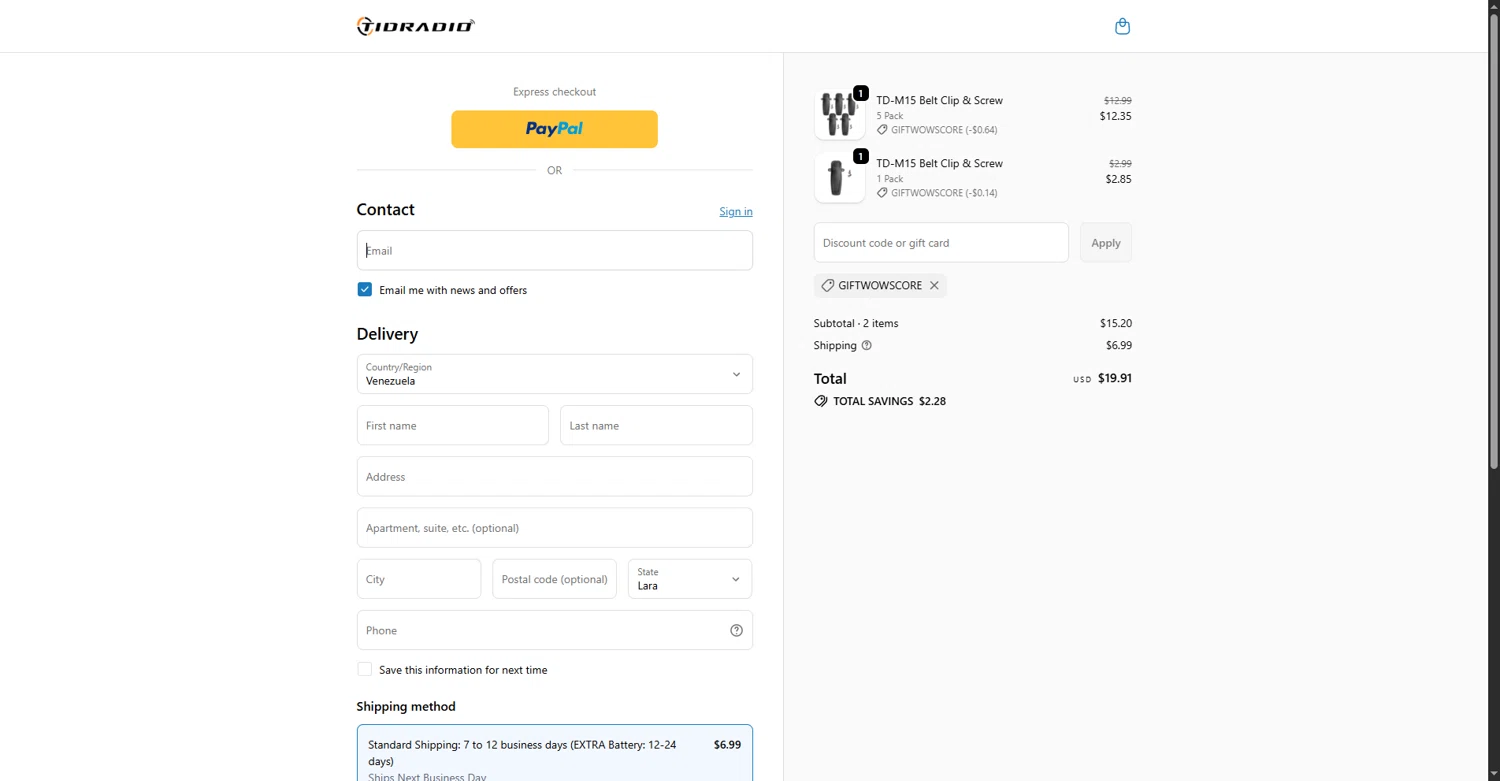The image size is (1500, 781).
Task: Click into the First name field
Action: (452, 426)
